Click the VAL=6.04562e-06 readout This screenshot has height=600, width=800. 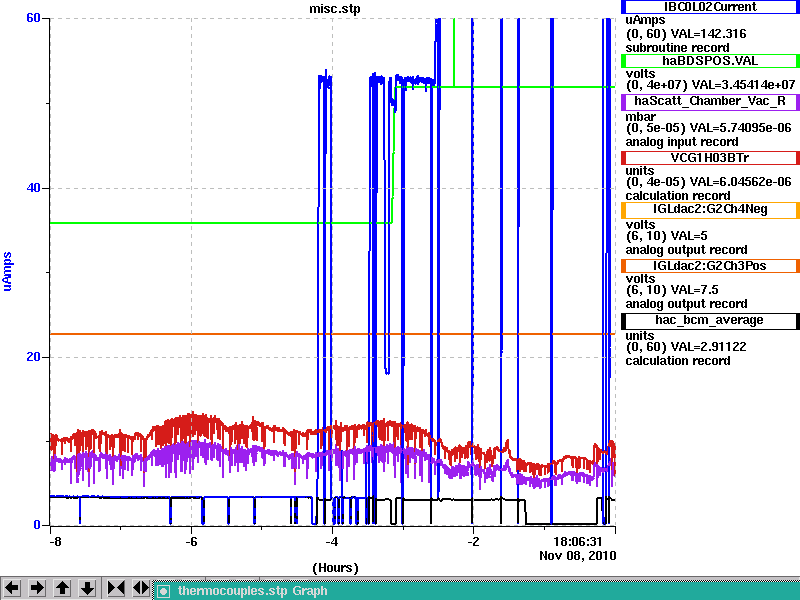coord(740,182)
